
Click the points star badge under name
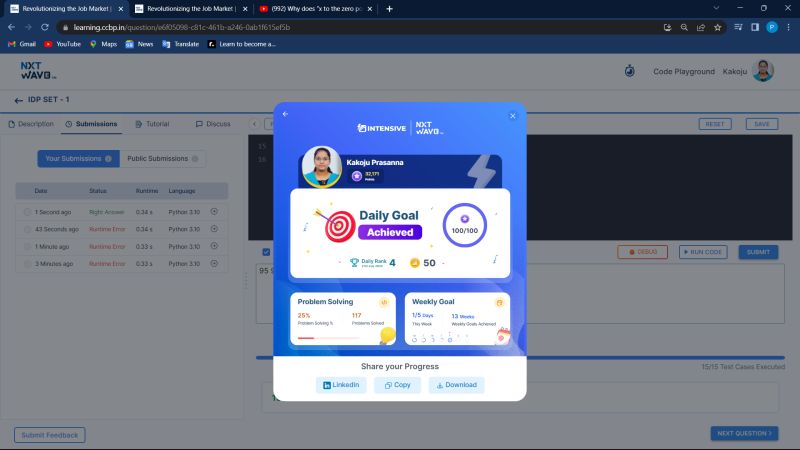(x=357, y=176)
